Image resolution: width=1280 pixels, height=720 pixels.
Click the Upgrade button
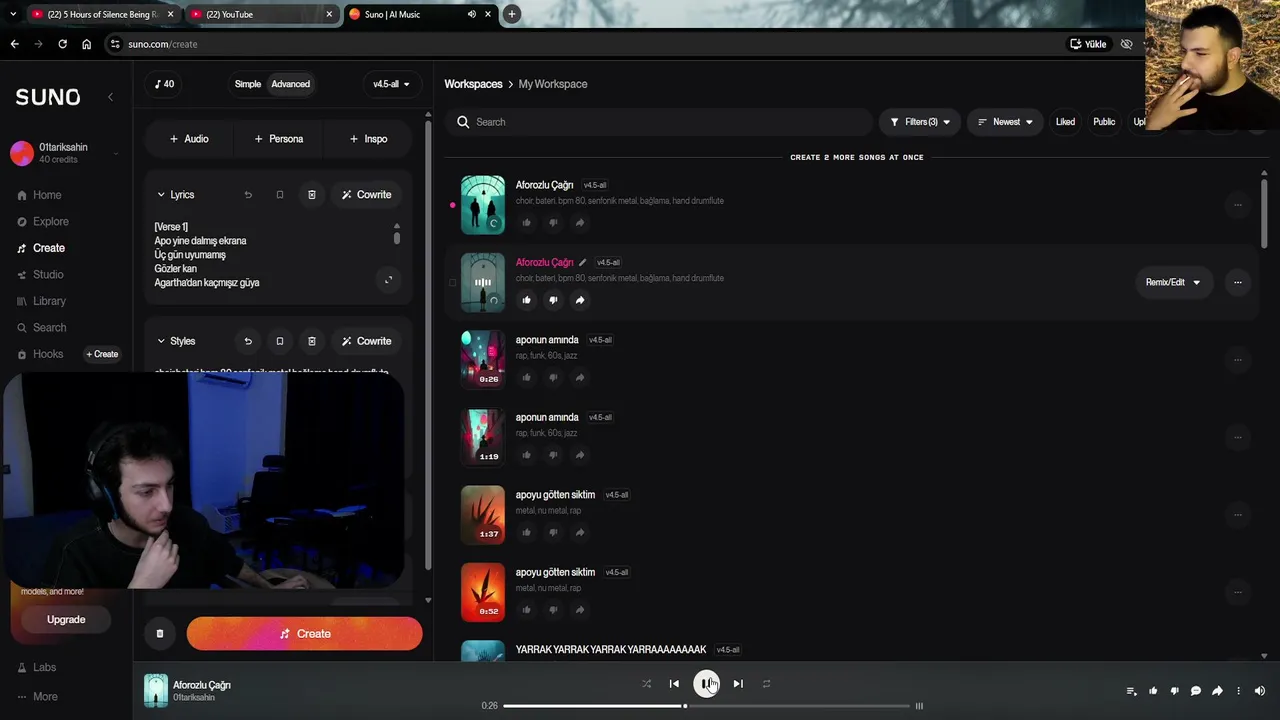[66, 619]
